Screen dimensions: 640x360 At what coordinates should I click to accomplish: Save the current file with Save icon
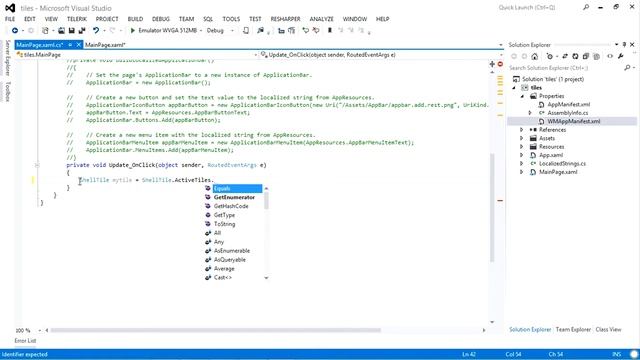point(71,30)
